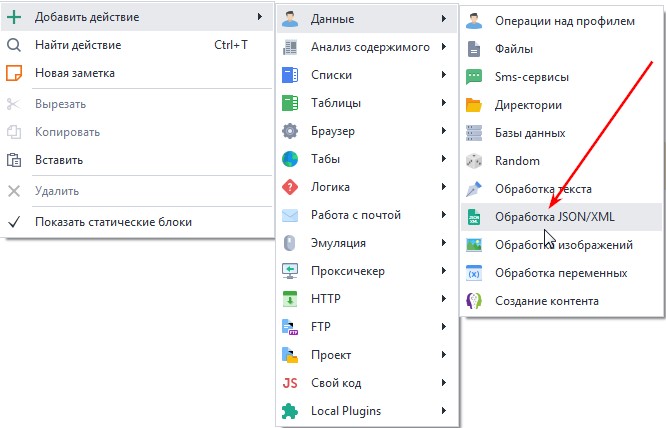Expand the Добавить действие submenu arrow
Viewport: 666px width, 428px height.
coord(260,17)
